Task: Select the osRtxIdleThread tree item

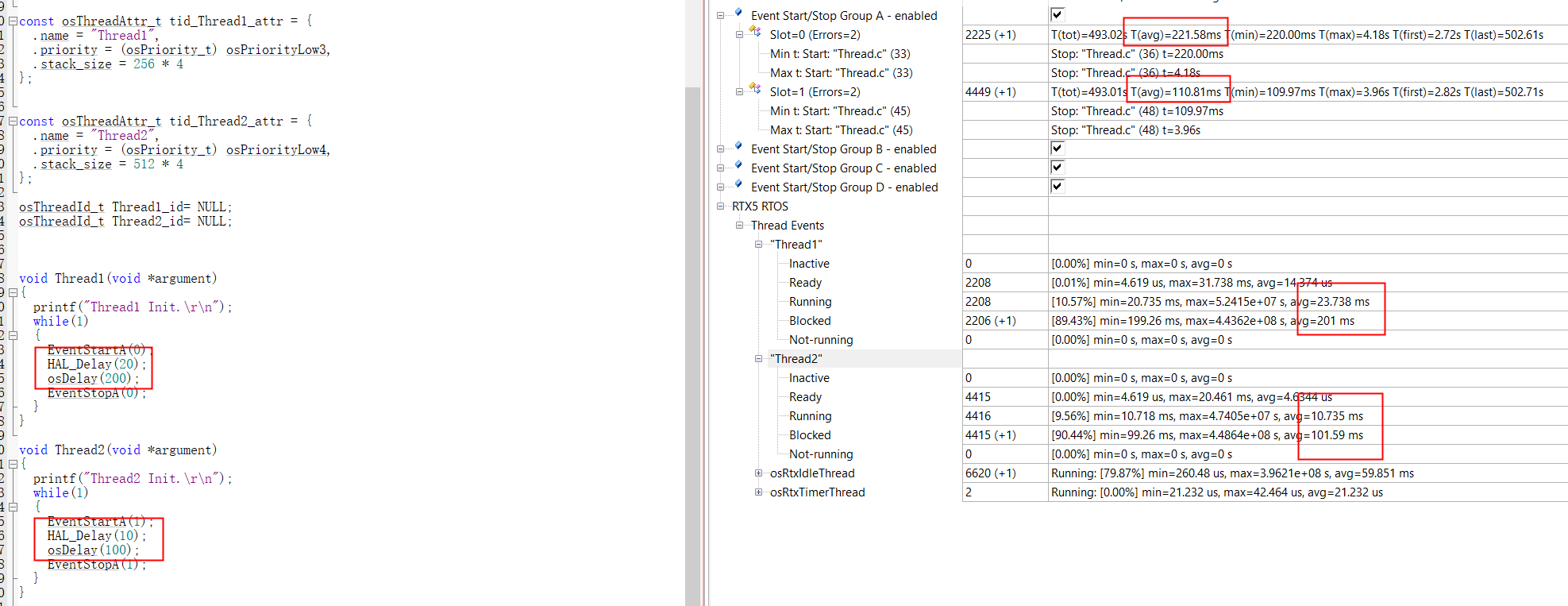Action: [x=812, y=473]
